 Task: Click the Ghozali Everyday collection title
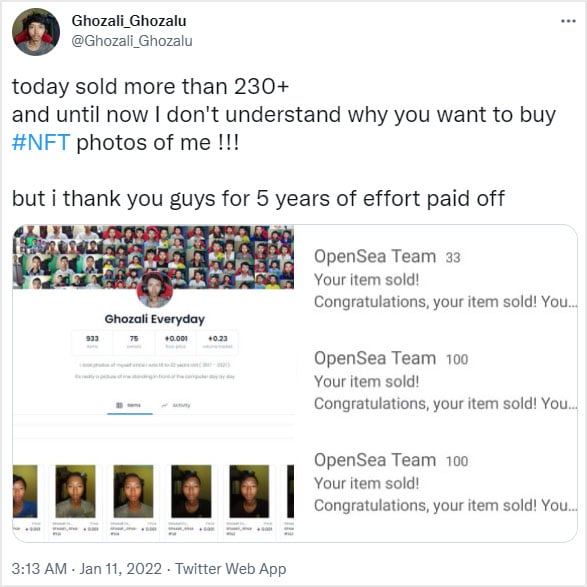click(154, 319)
